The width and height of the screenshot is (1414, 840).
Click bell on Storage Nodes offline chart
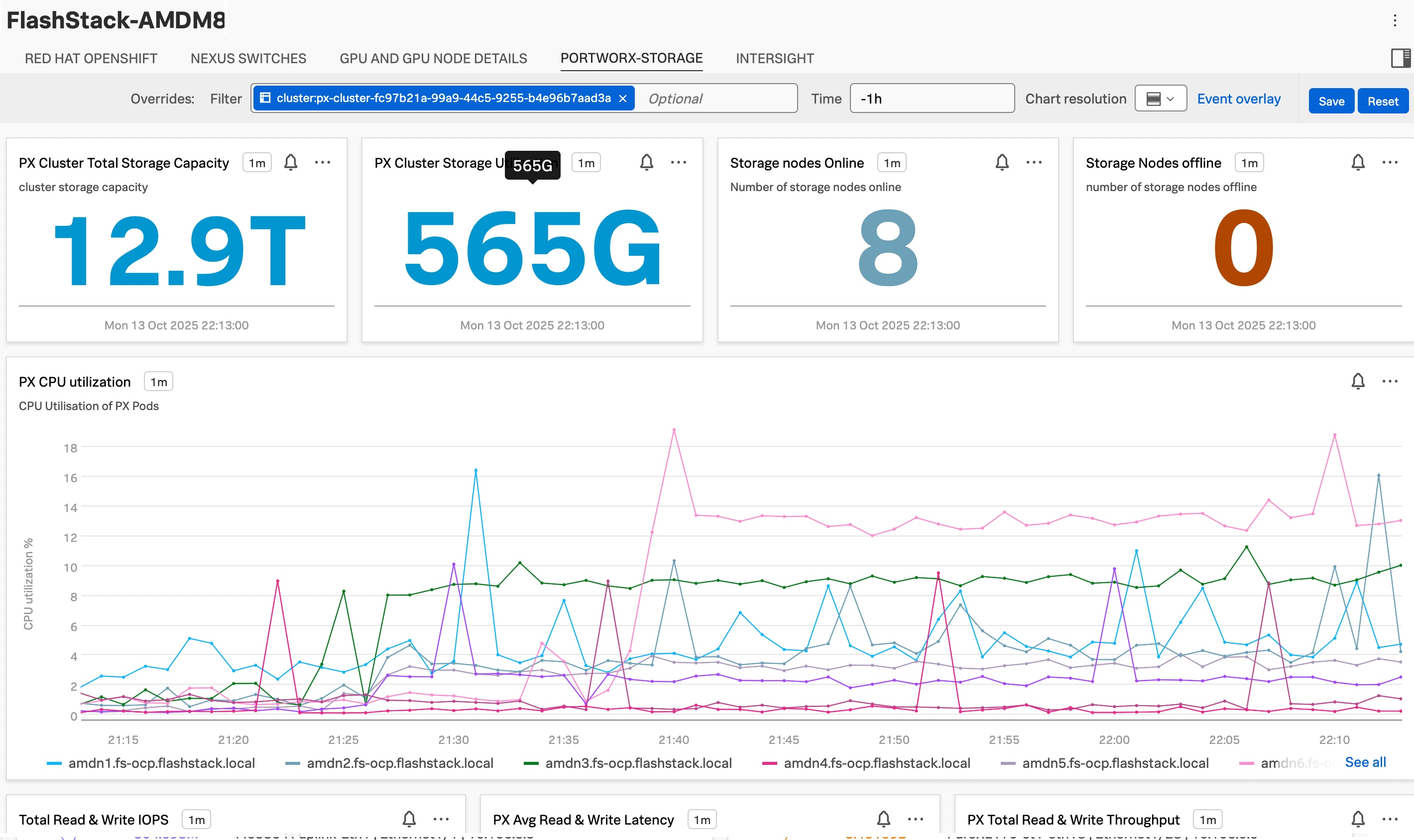1357,162
